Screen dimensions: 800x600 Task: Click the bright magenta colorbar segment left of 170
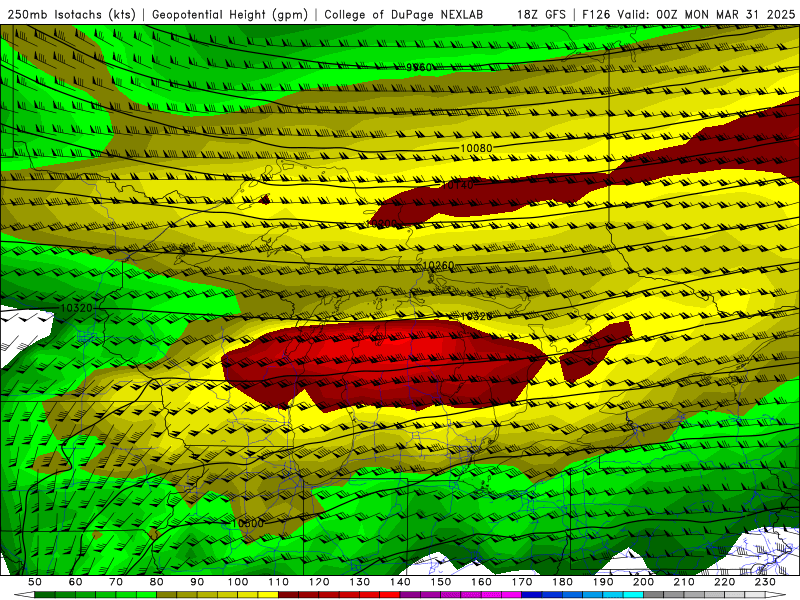pyautogui.click(x=512, y=595)
